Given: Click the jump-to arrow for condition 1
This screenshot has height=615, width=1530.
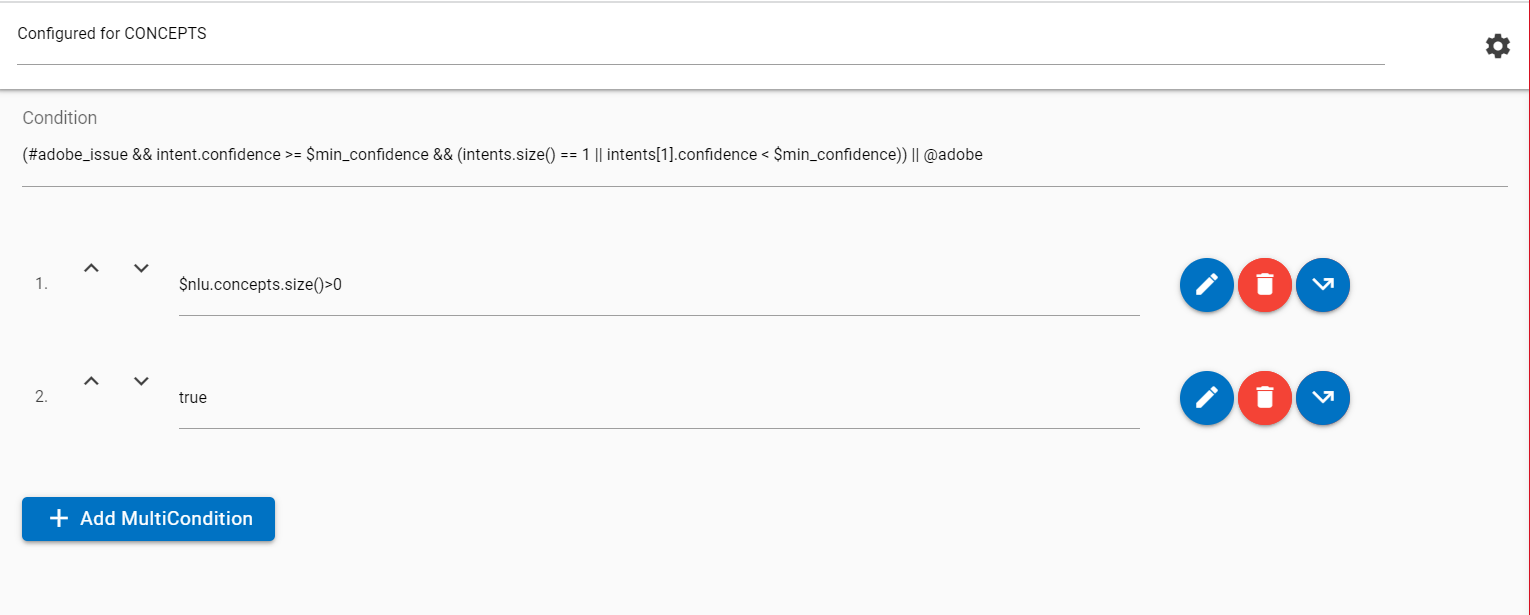Looking at the screenshot, I should (x=1322, y=285).
